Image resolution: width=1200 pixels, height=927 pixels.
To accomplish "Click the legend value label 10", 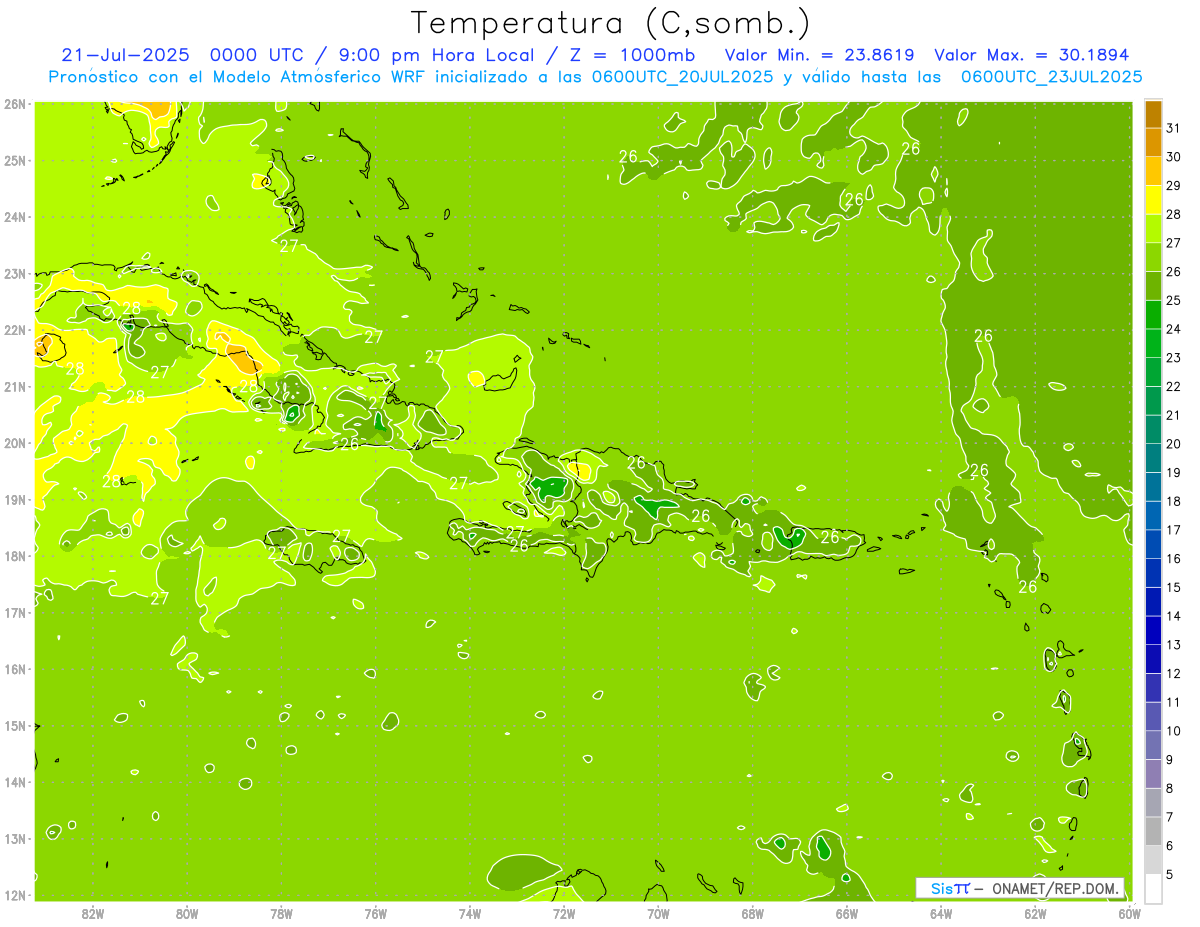I will [x=1173, y=731].
